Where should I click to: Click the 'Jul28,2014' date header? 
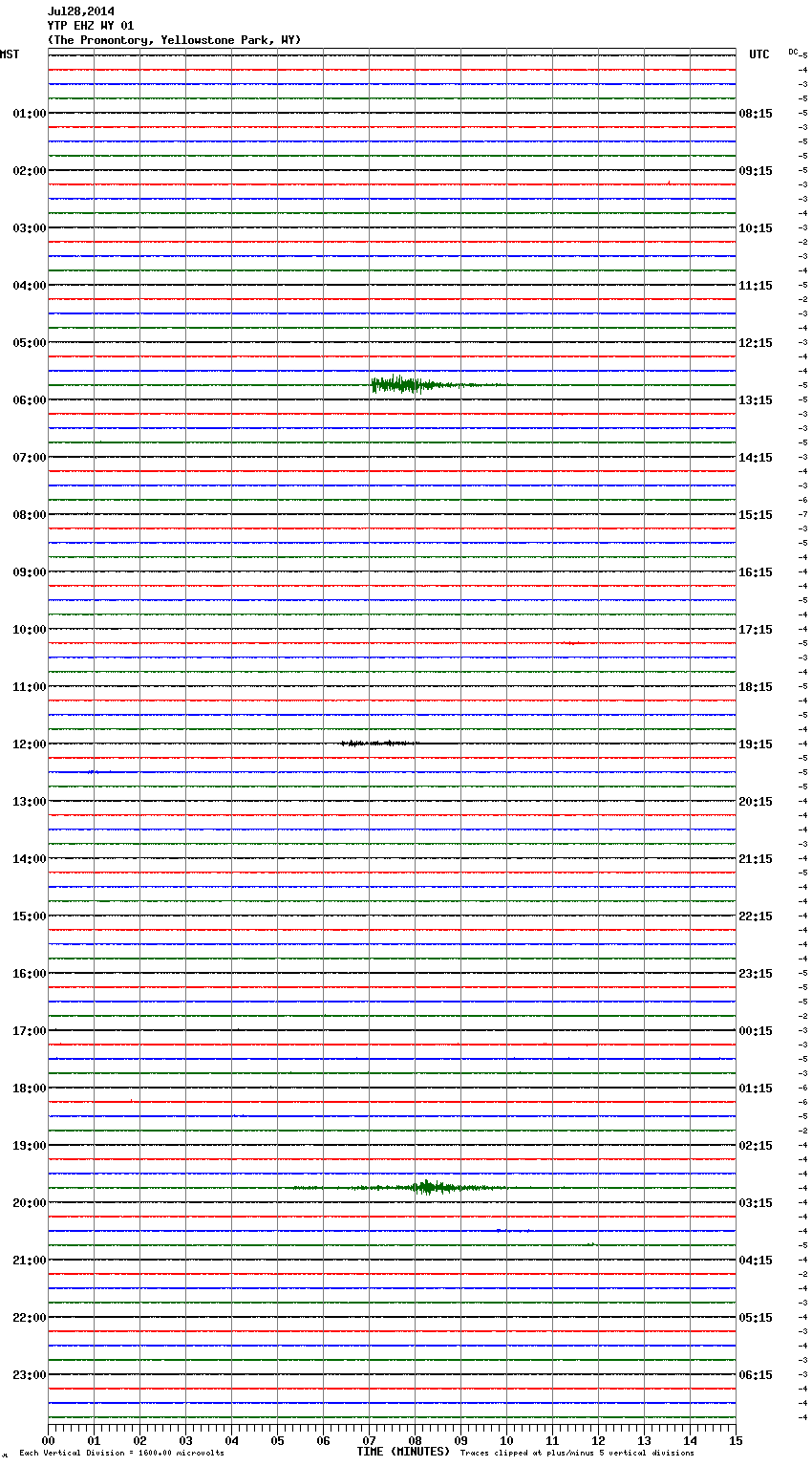point(81,11)
